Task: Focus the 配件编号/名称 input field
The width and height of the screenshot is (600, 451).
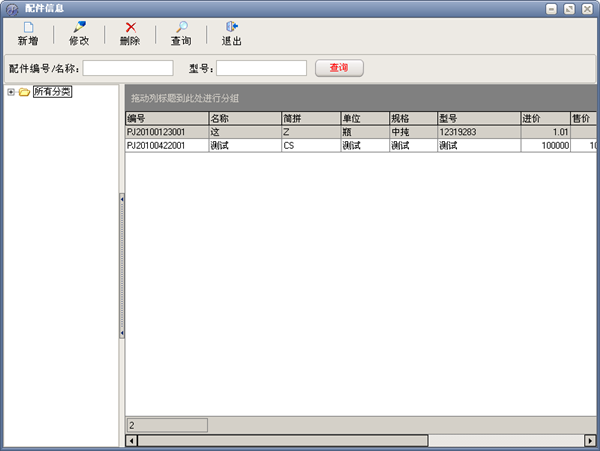Action: click(127, 68)
